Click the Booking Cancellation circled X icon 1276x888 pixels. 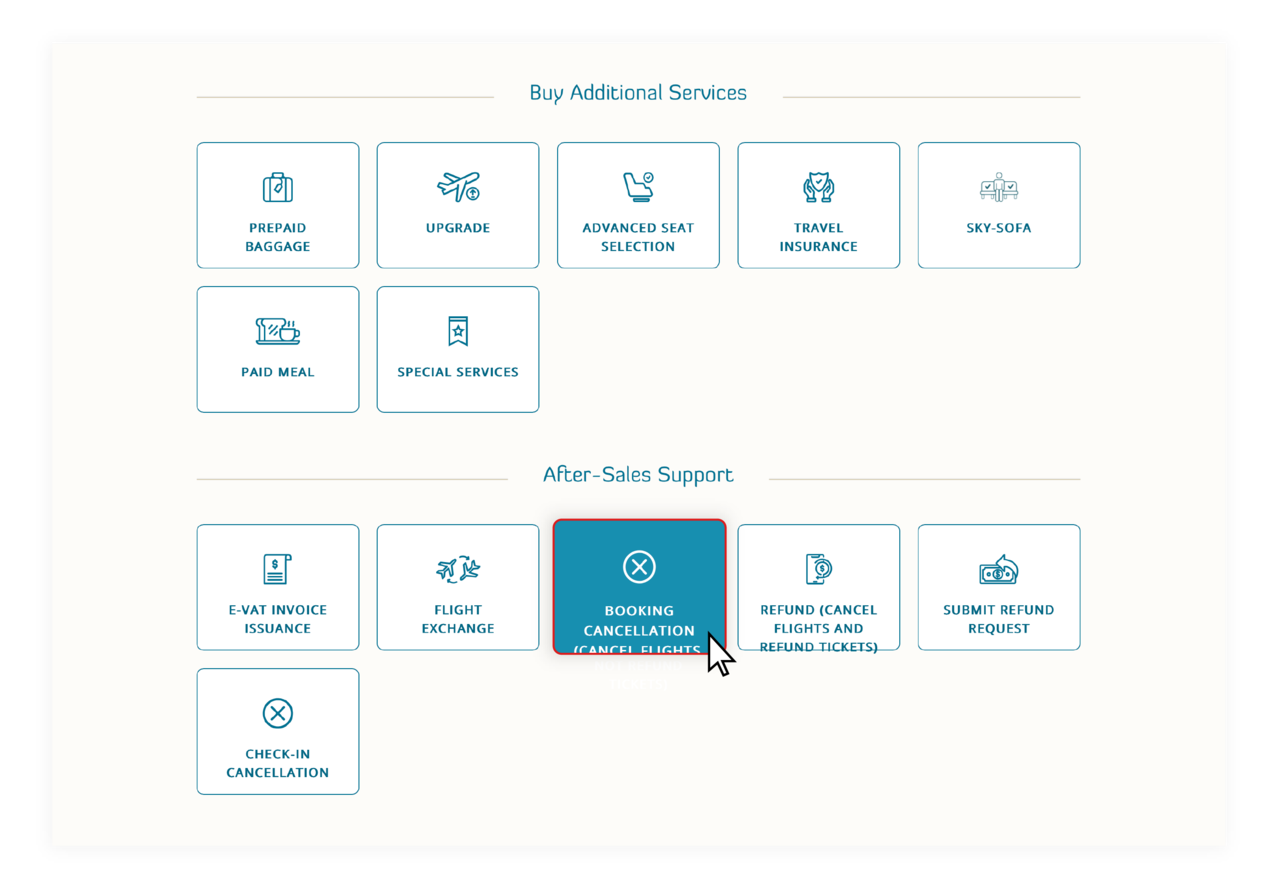coord(639,568)
